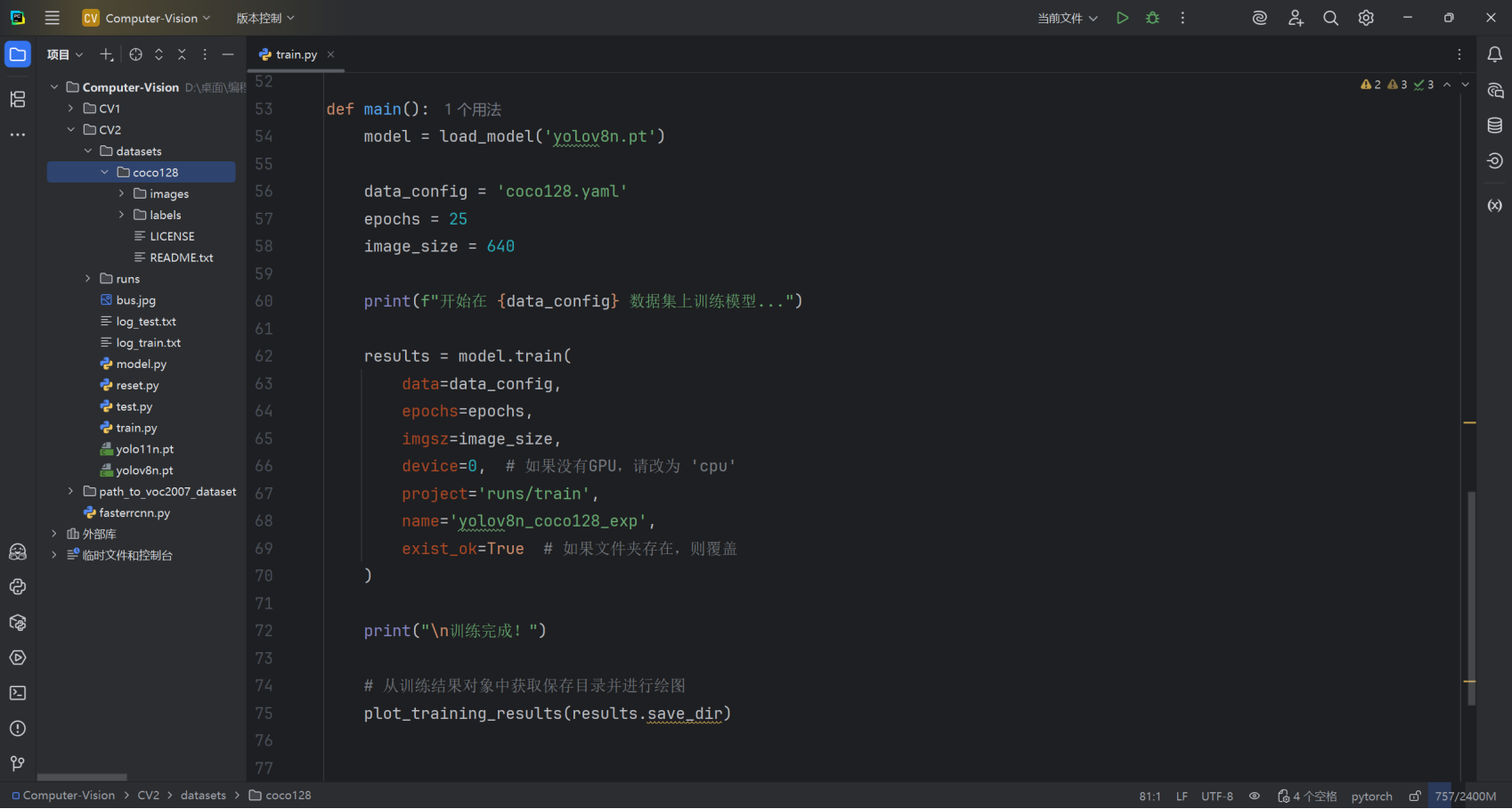Open the Python Console tool window
This screenshot has width=1512, height=809.
18,587
